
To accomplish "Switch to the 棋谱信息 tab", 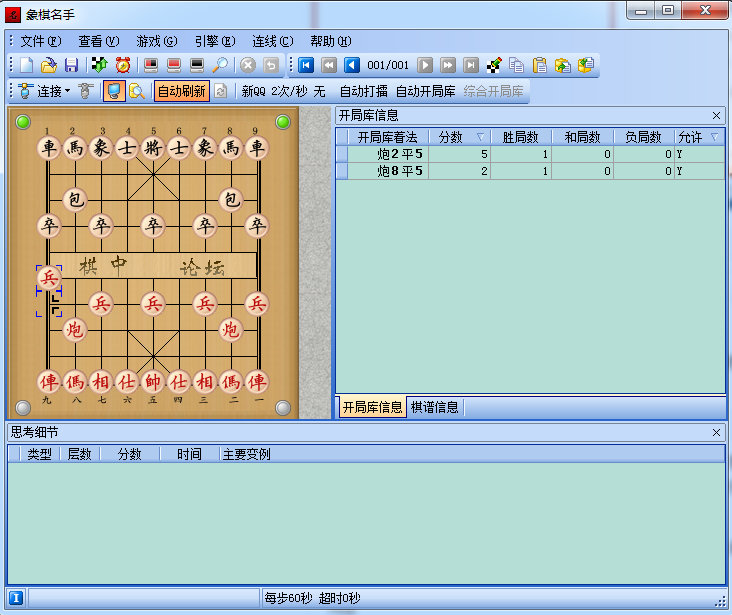I will pos(435,407).
